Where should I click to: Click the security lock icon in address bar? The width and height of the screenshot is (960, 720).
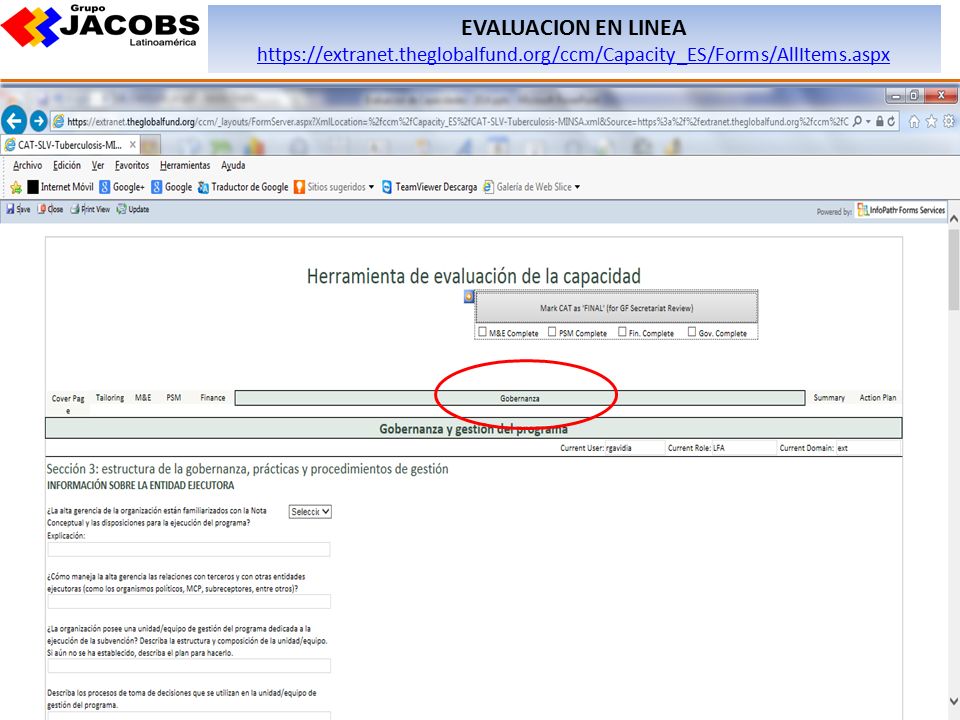click(880, 121)
